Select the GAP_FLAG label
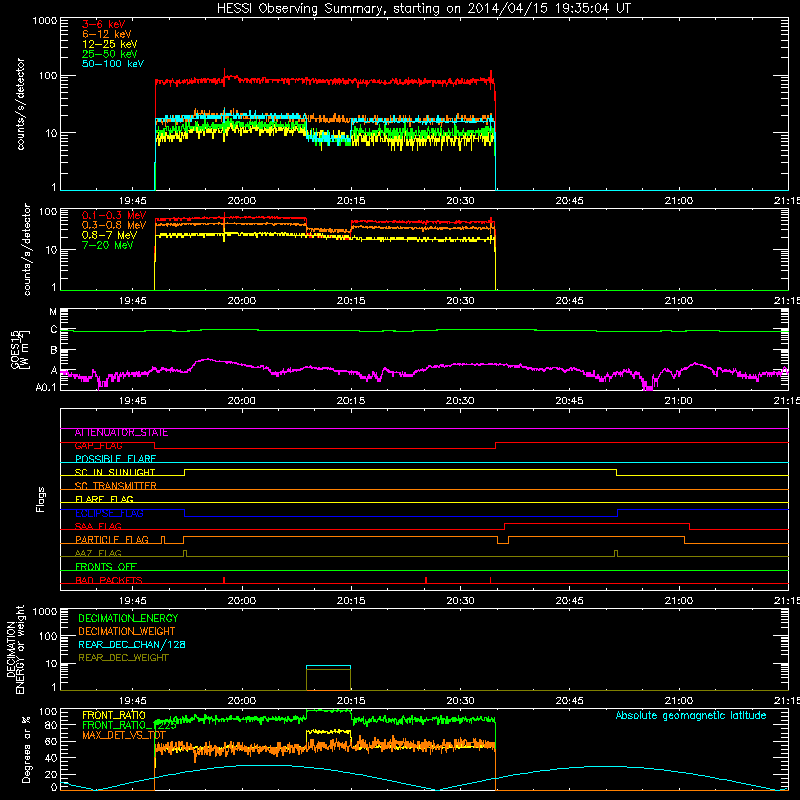This screenshot has height=800, width=800. tap(98, 446)
